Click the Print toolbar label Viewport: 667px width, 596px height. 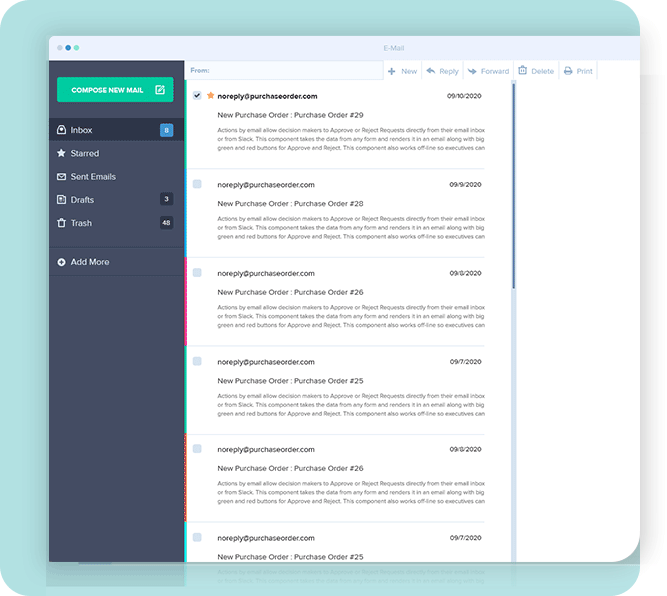coord(584,71)
